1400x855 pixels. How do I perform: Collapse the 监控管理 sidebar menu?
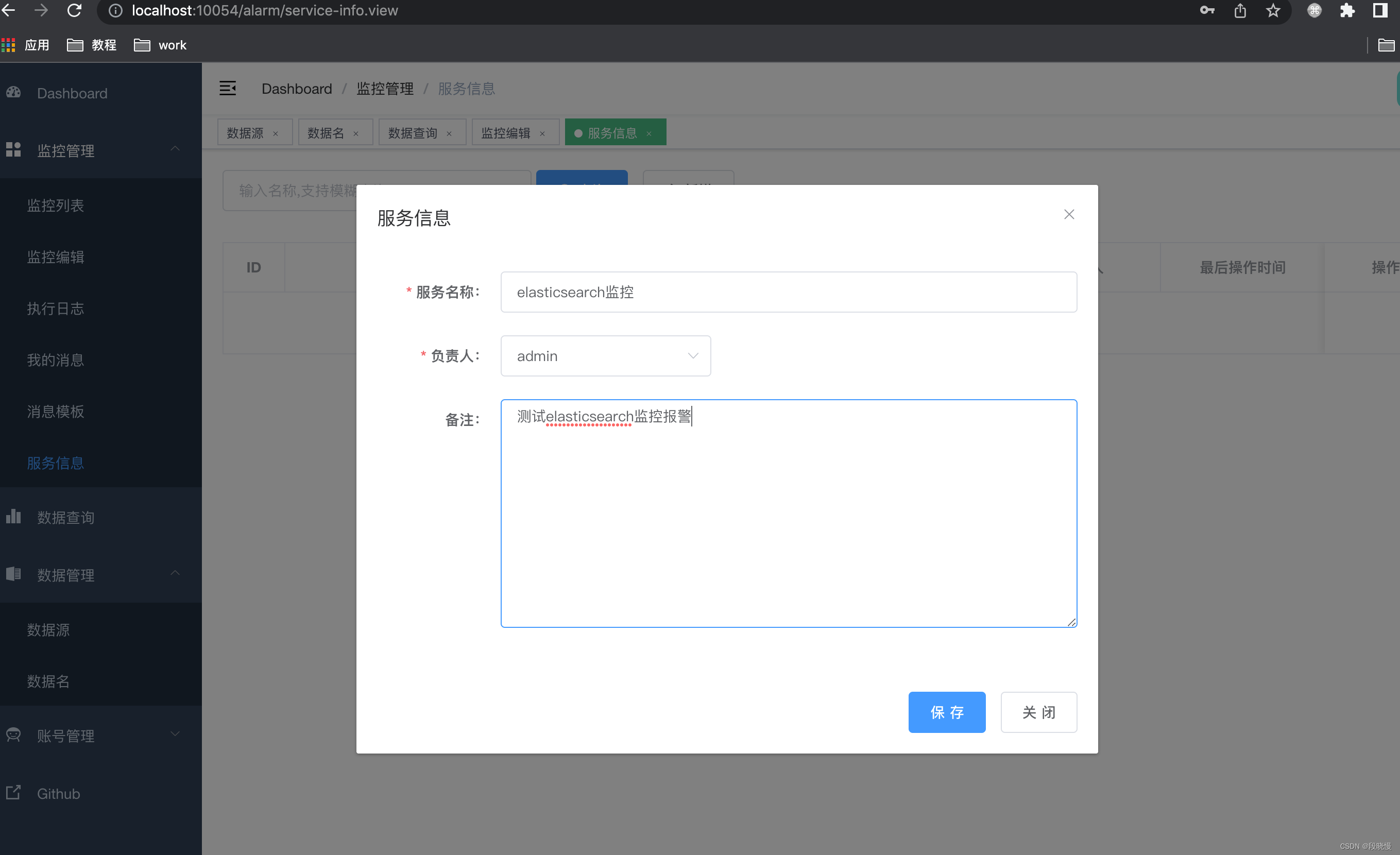click(175, 149)
